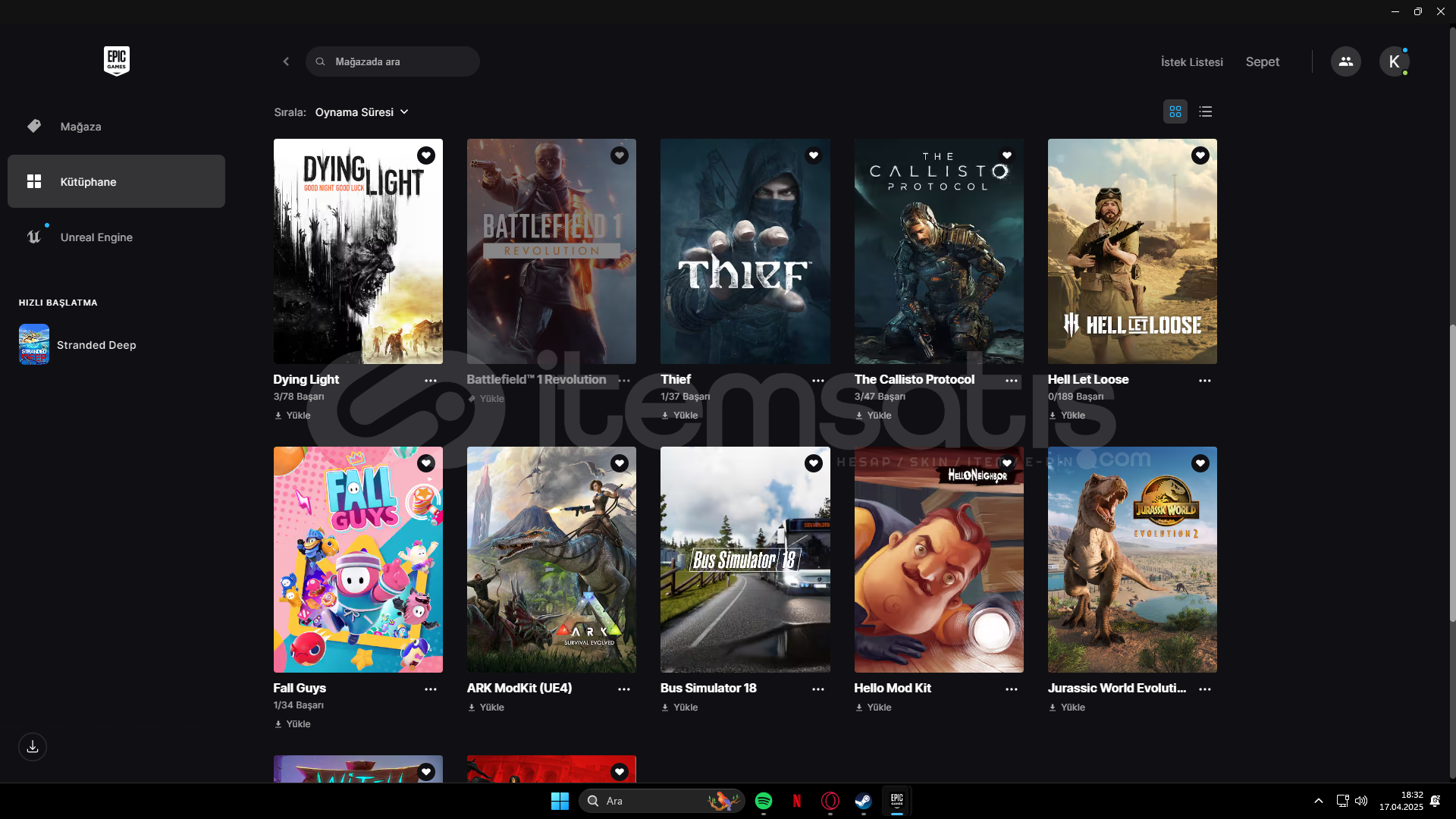Open the Jurassic World Evolution 2 cover
Viewport: 1456px width, 819px height.
1132,560
